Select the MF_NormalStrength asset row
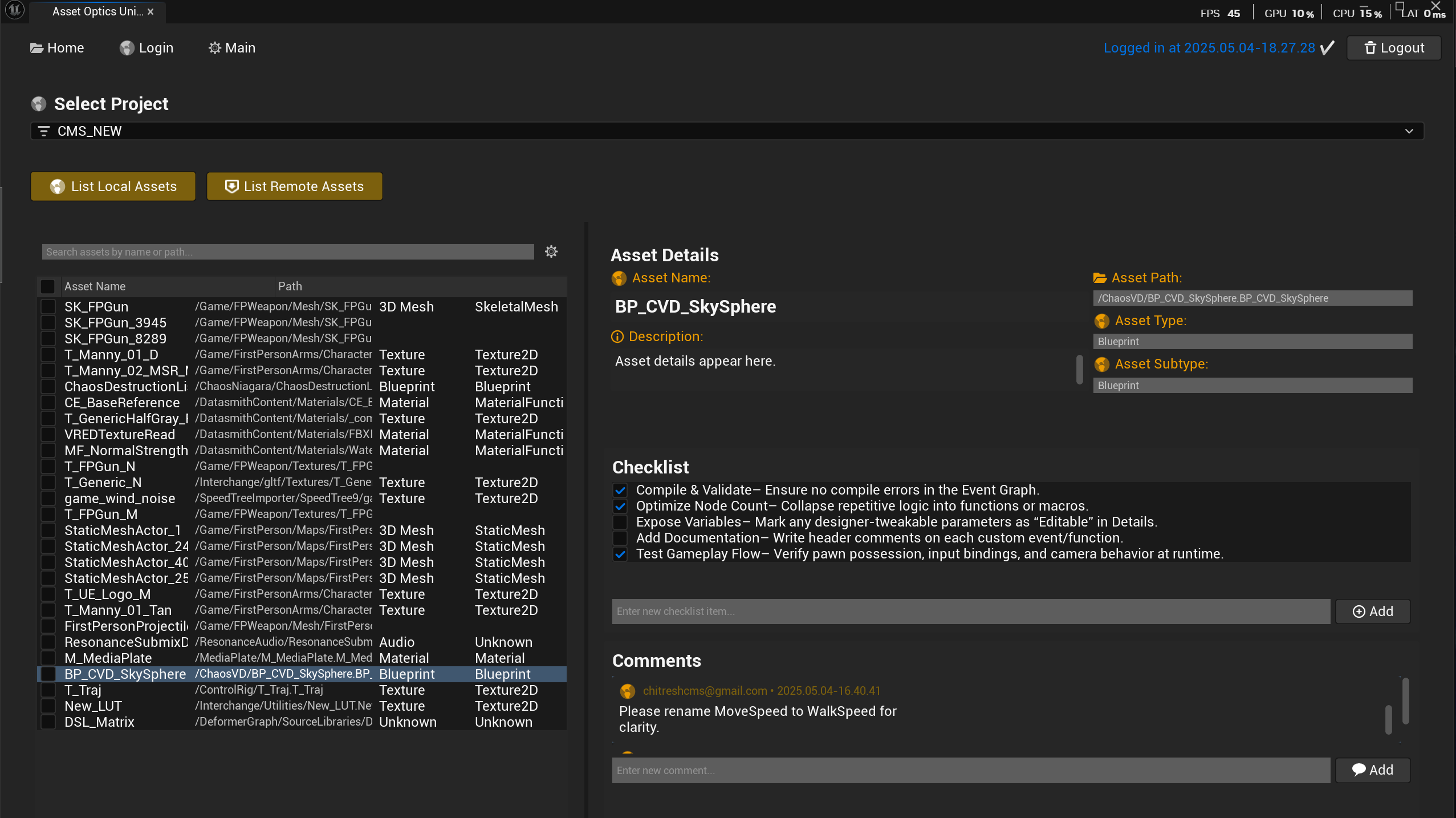1456x818 pixels. (302, 451)
